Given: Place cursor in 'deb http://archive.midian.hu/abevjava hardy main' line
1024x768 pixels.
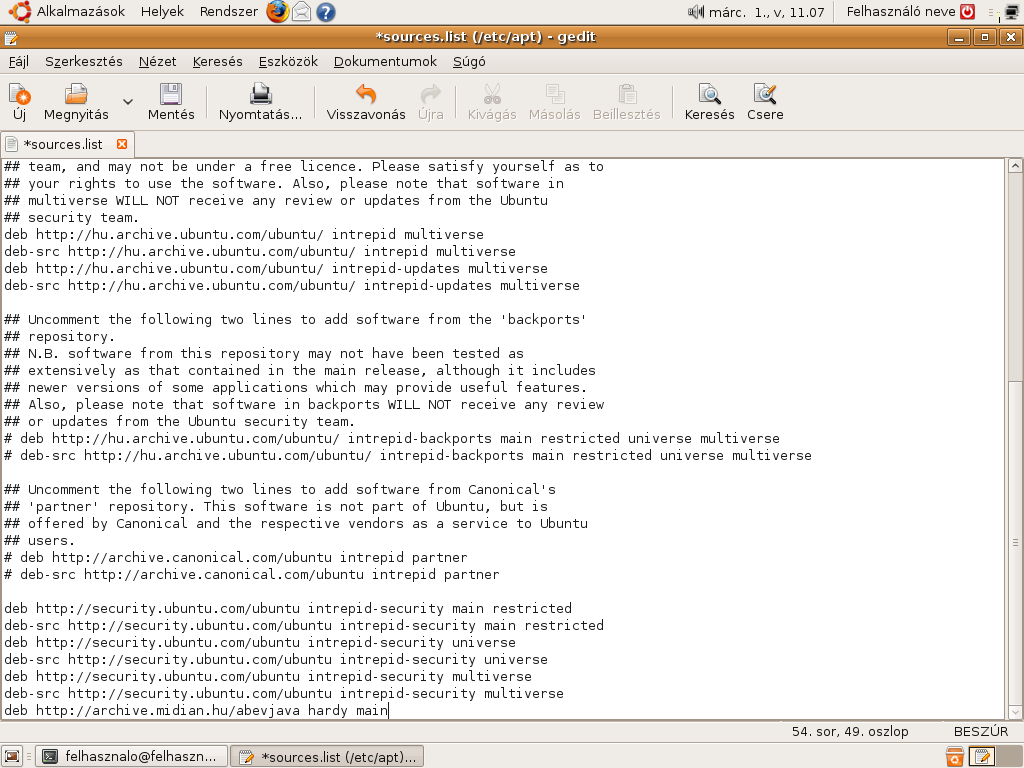Looking at the screenshot, I should pyautogui.click(x=196, y=711).
